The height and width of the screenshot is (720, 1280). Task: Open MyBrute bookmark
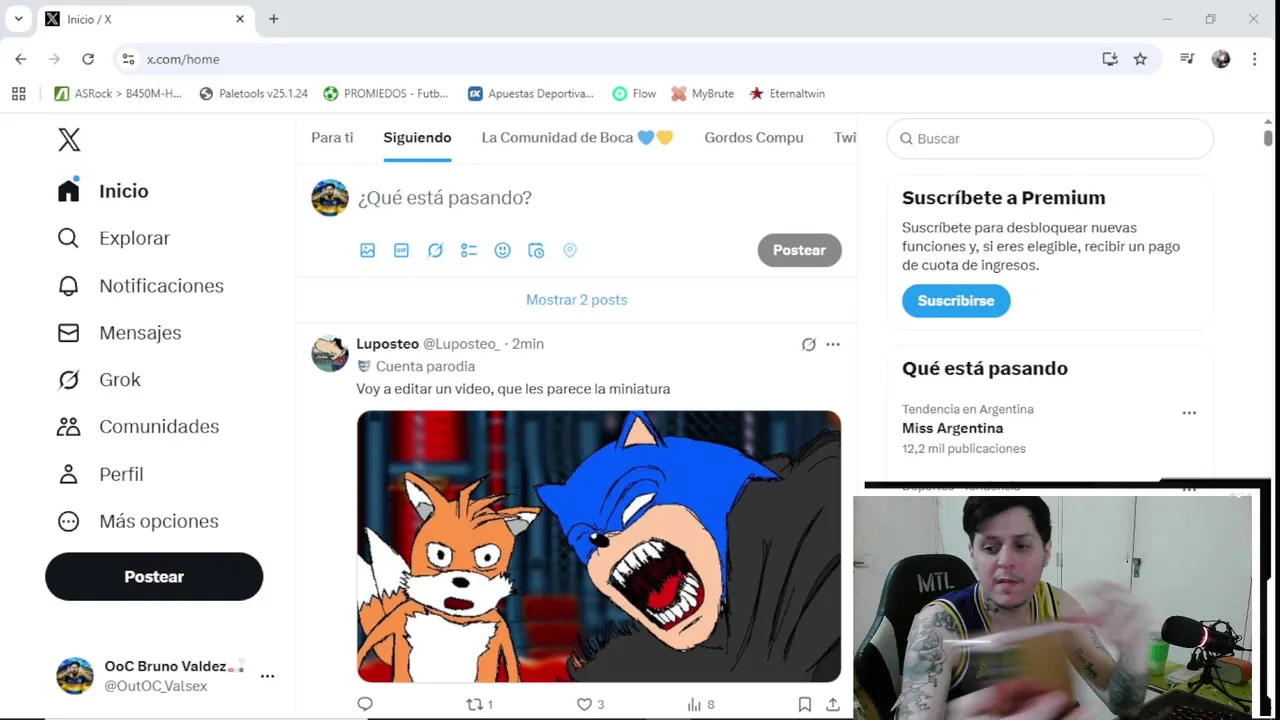pos(702,94)
